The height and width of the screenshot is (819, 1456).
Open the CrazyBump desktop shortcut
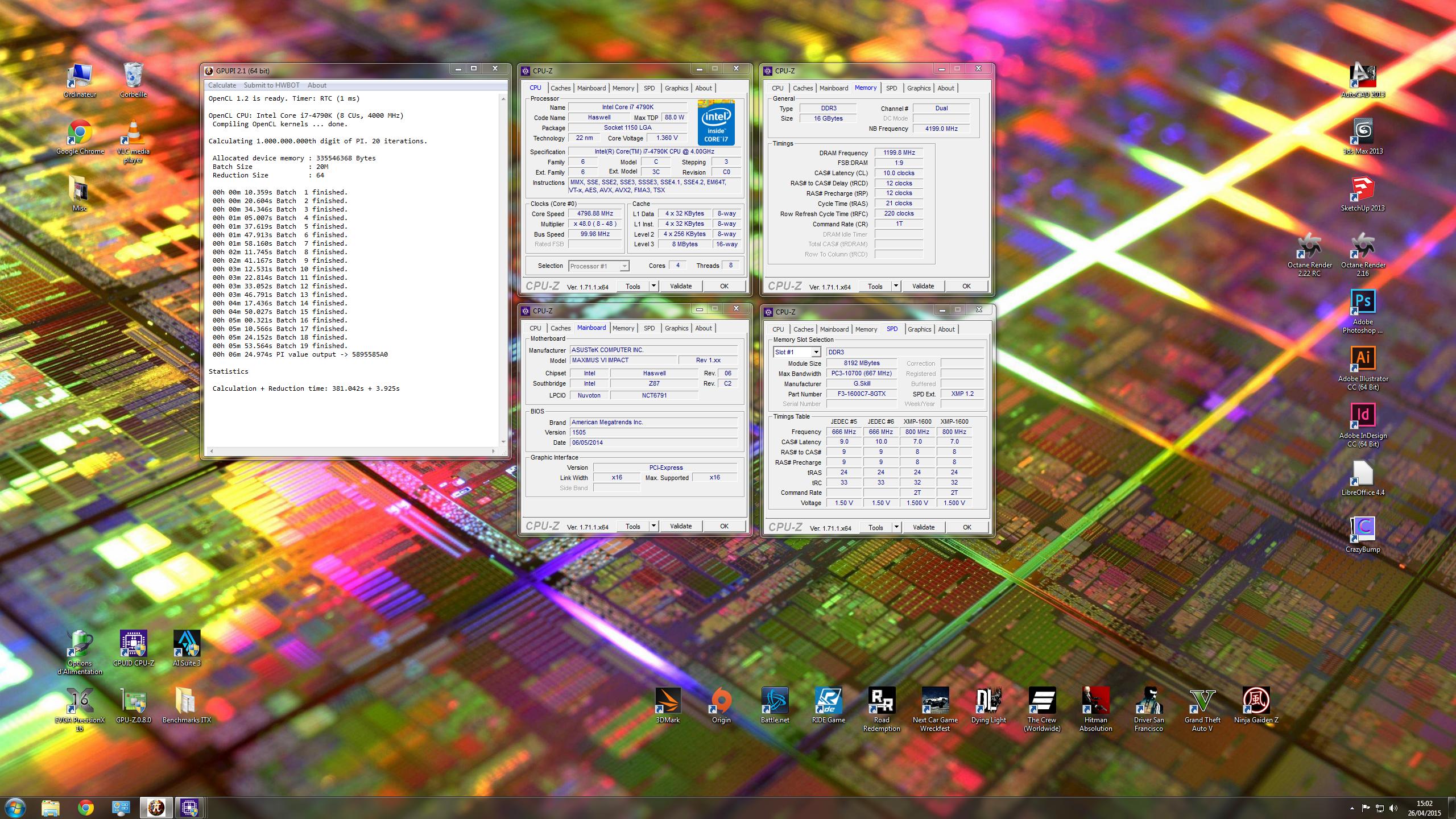pyautogui.click(x=1363, y=535)
